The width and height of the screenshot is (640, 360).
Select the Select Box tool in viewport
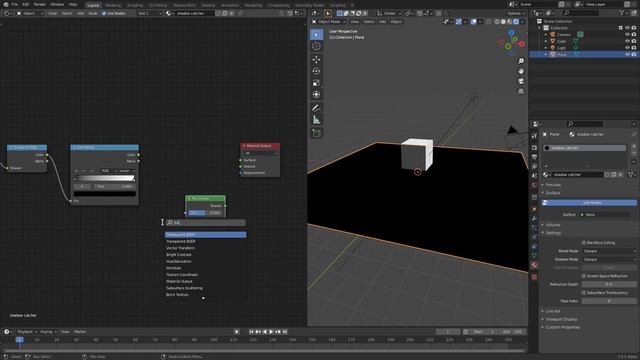coord(316,34)
